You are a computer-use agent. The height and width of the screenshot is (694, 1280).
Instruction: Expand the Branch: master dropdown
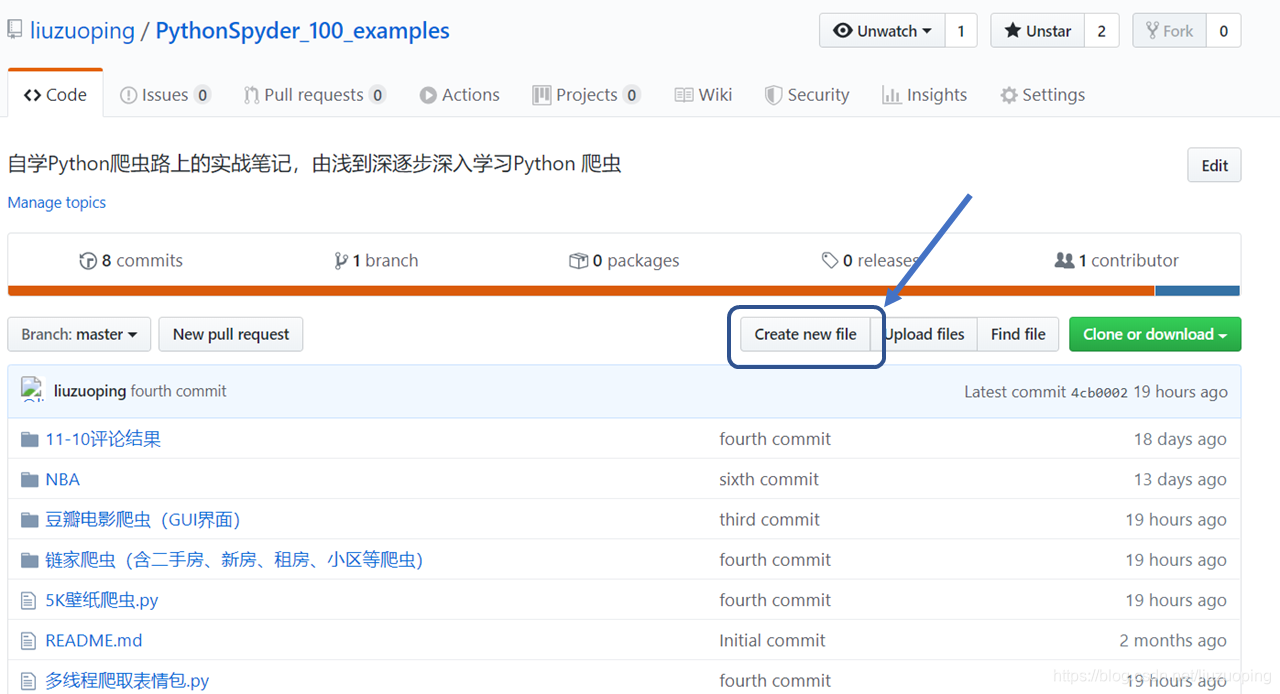coord(79,334)
